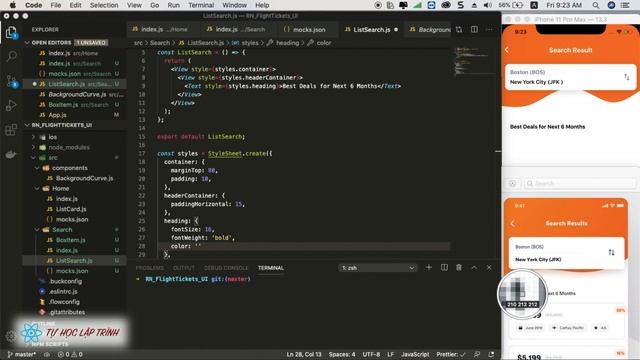Collapse the Home folder

click(x=60, y=189)
